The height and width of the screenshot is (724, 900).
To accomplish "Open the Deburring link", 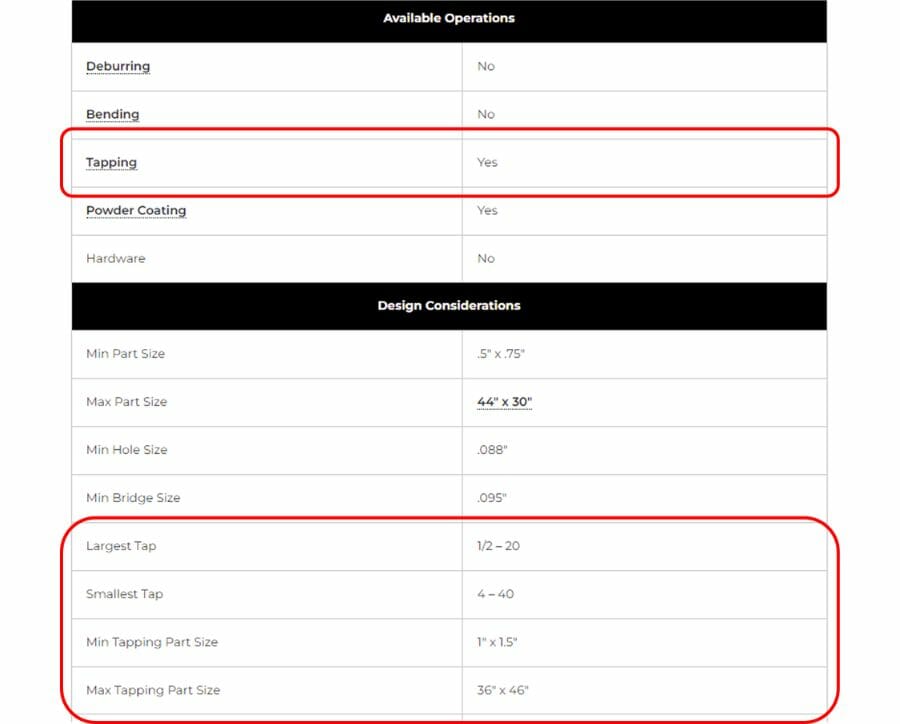I will point(118,66).
